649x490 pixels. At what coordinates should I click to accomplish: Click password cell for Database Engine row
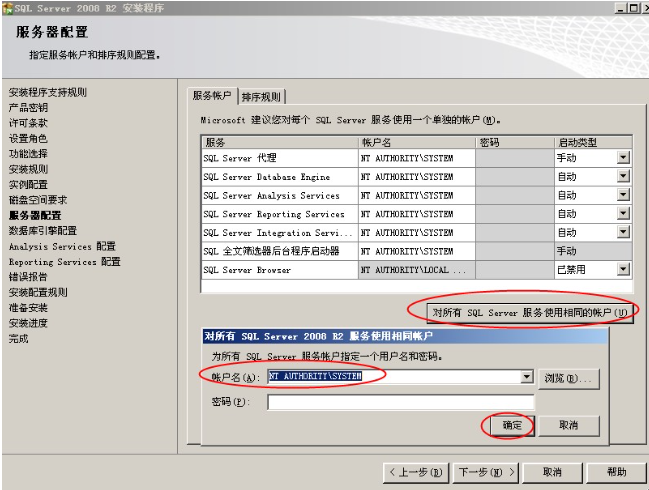click(x=515, y=177)
